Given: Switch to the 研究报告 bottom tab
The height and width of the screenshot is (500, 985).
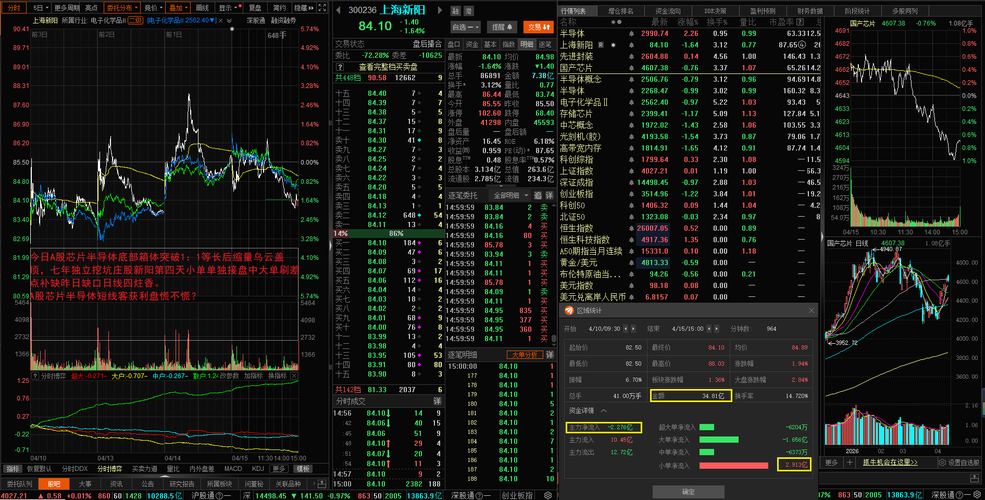Looking at the screenshot, I should tap(182, 484).
